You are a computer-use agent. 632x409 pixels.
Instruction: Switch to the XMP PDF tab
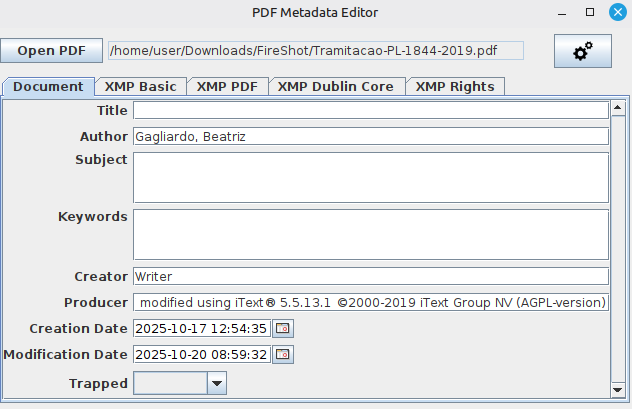(x=227, y=86)
